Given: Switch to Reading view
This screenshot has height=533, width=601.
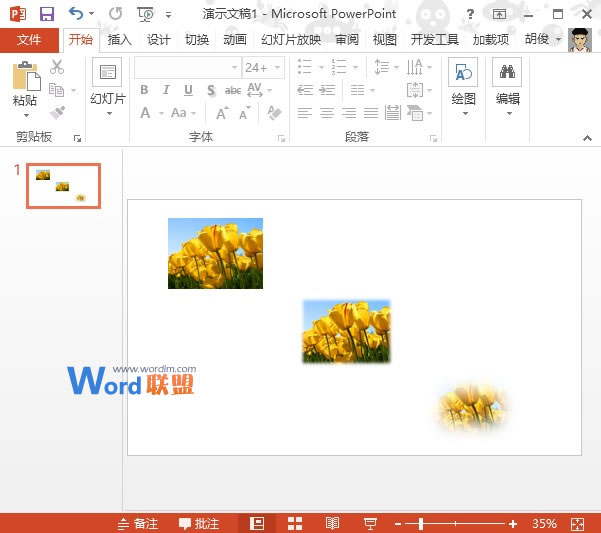Looking at the screenshot, I should pyautogui.click(x=332, y=523).
